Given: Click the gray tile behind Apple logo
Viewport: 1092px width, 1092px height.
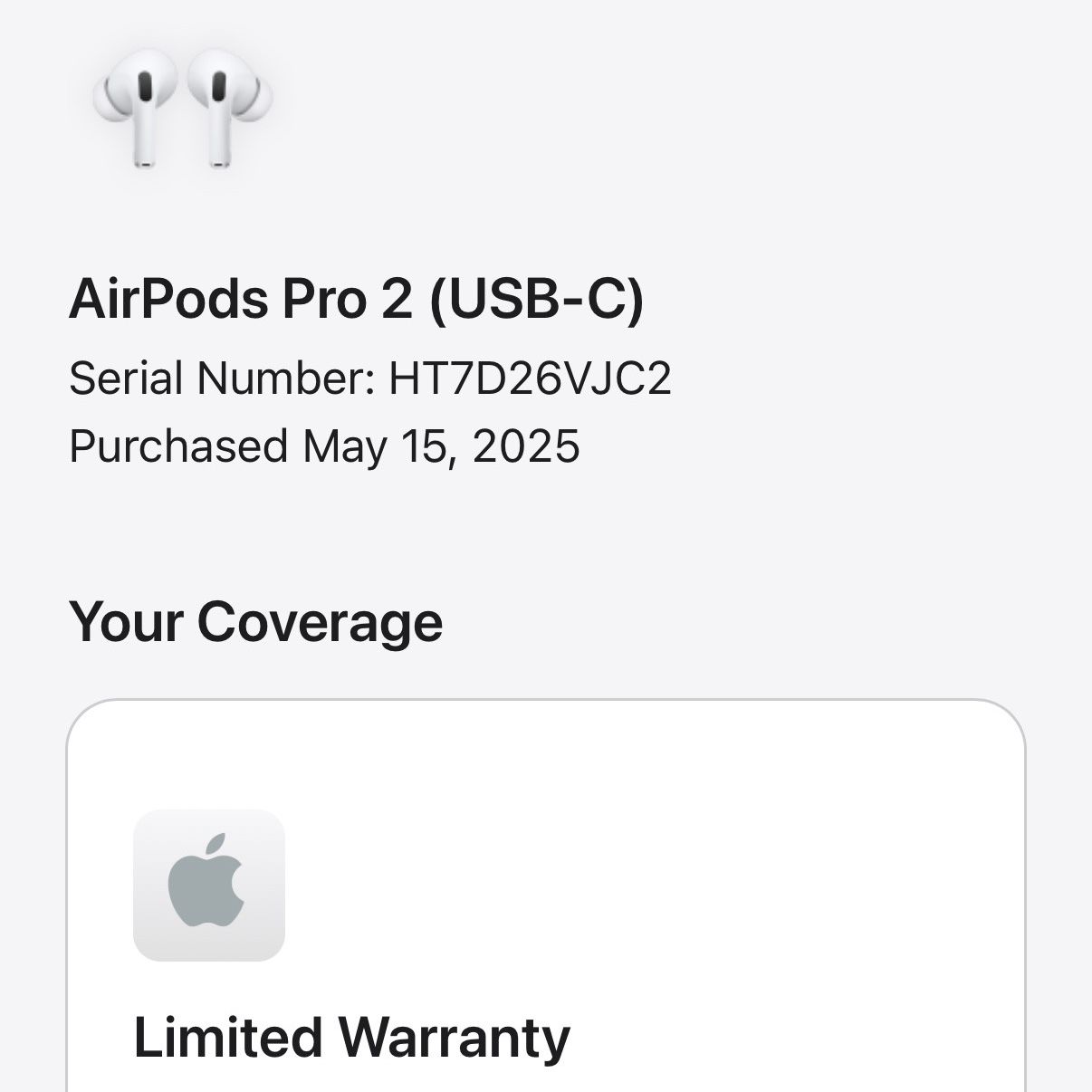Looking at the screenshot, I should coord(209,886).
